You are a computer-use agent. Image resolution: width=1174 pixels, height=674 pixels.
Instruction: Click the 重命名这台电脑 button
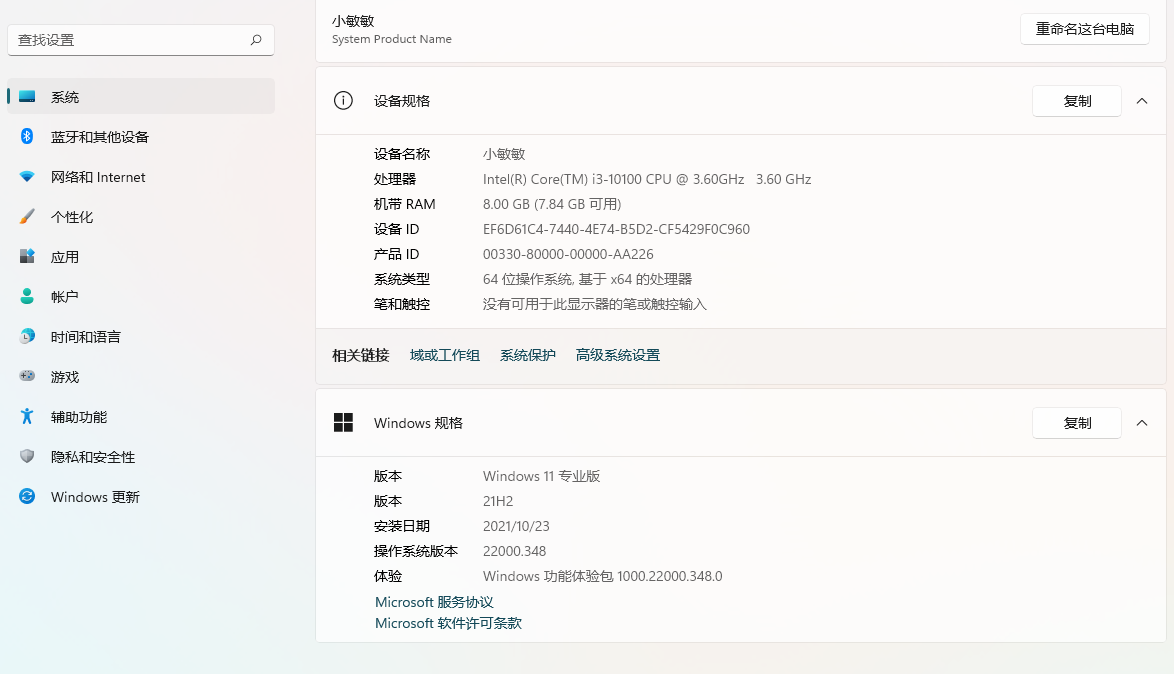point(1084,29)
